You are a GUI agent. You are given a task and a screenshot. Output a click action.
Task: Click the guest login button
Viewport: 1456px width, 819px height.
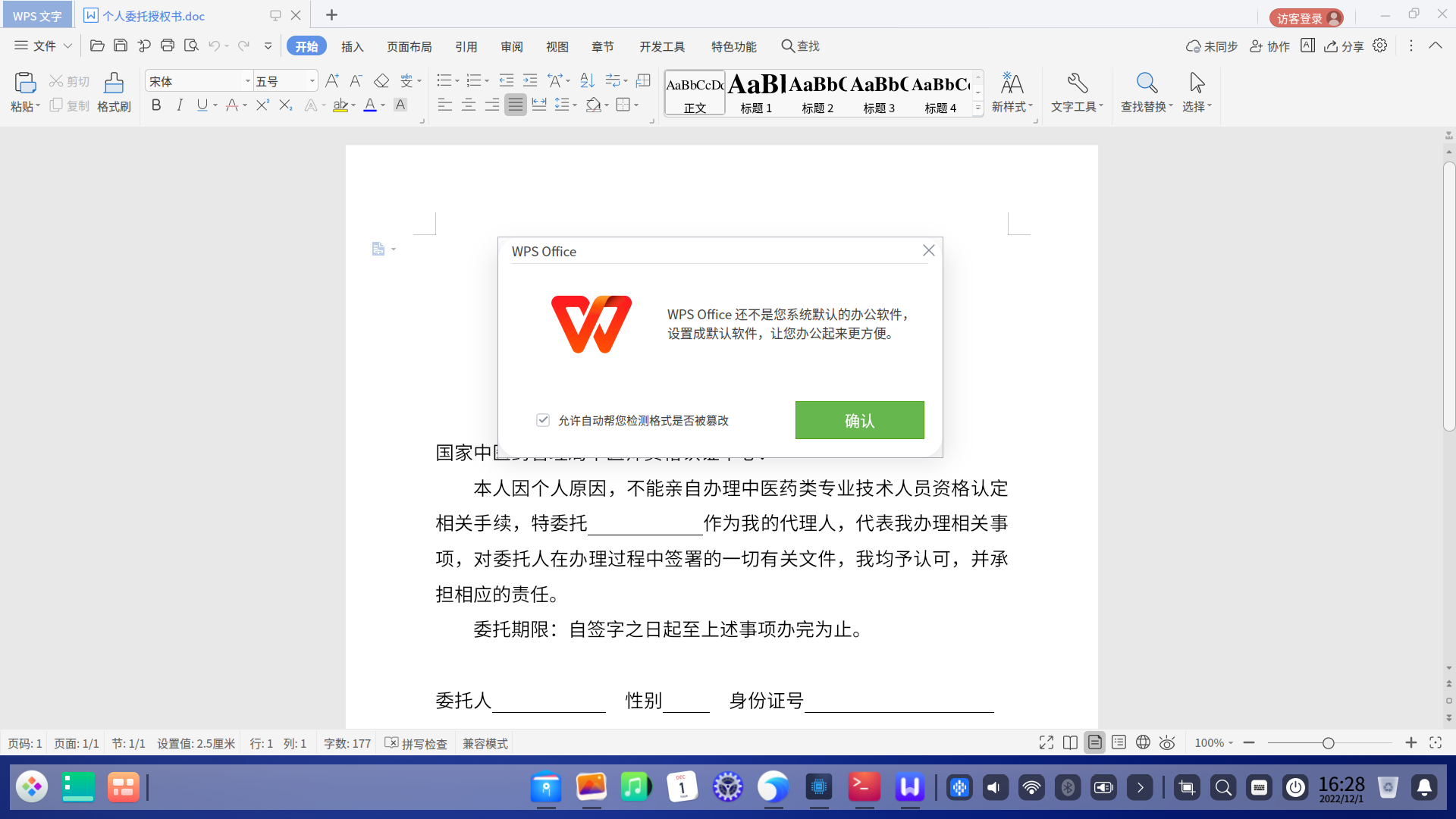pyautogui.click(x=1307, y=17)
